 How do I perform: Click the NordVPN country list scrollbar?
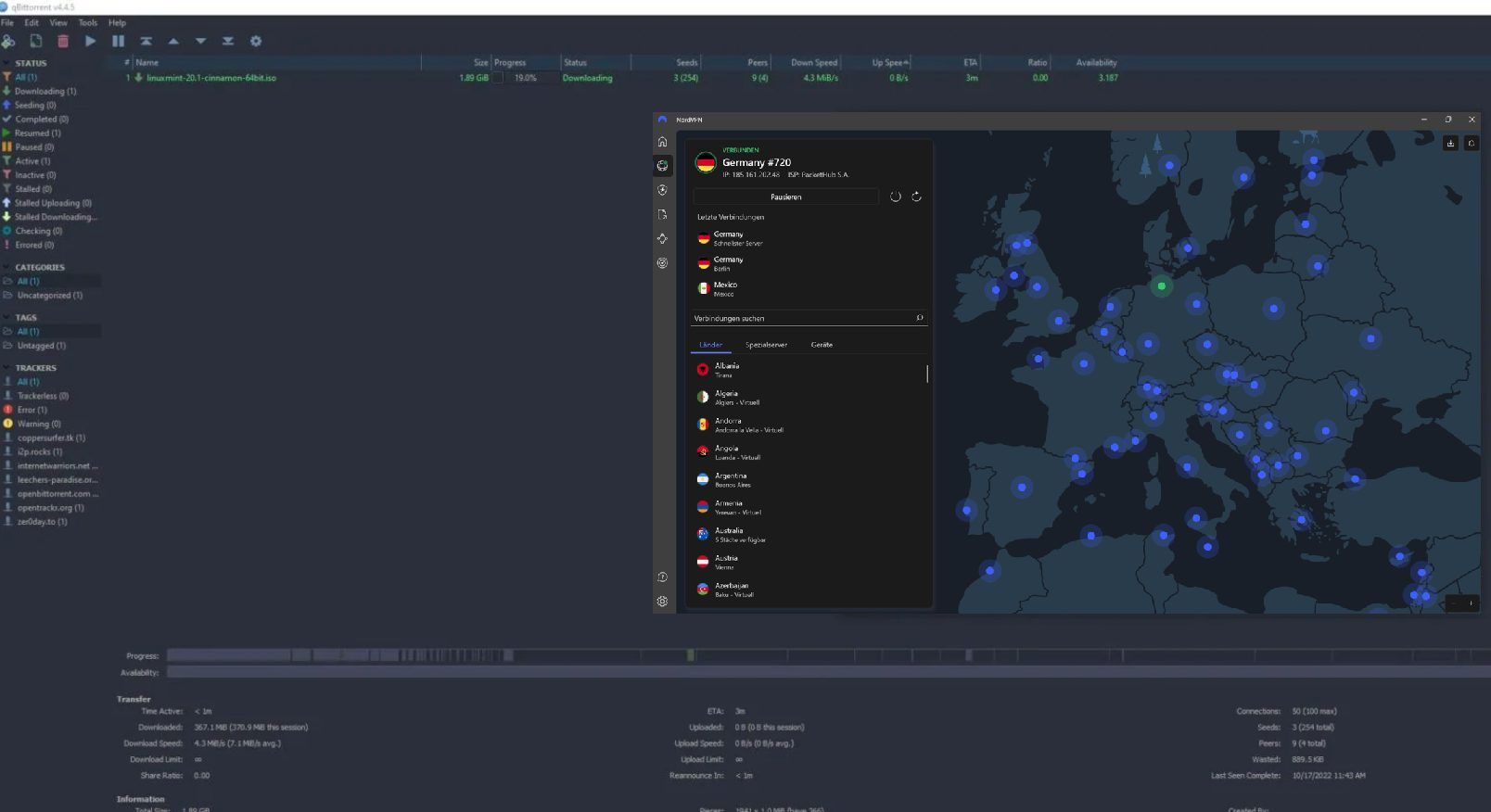(927, 374)
